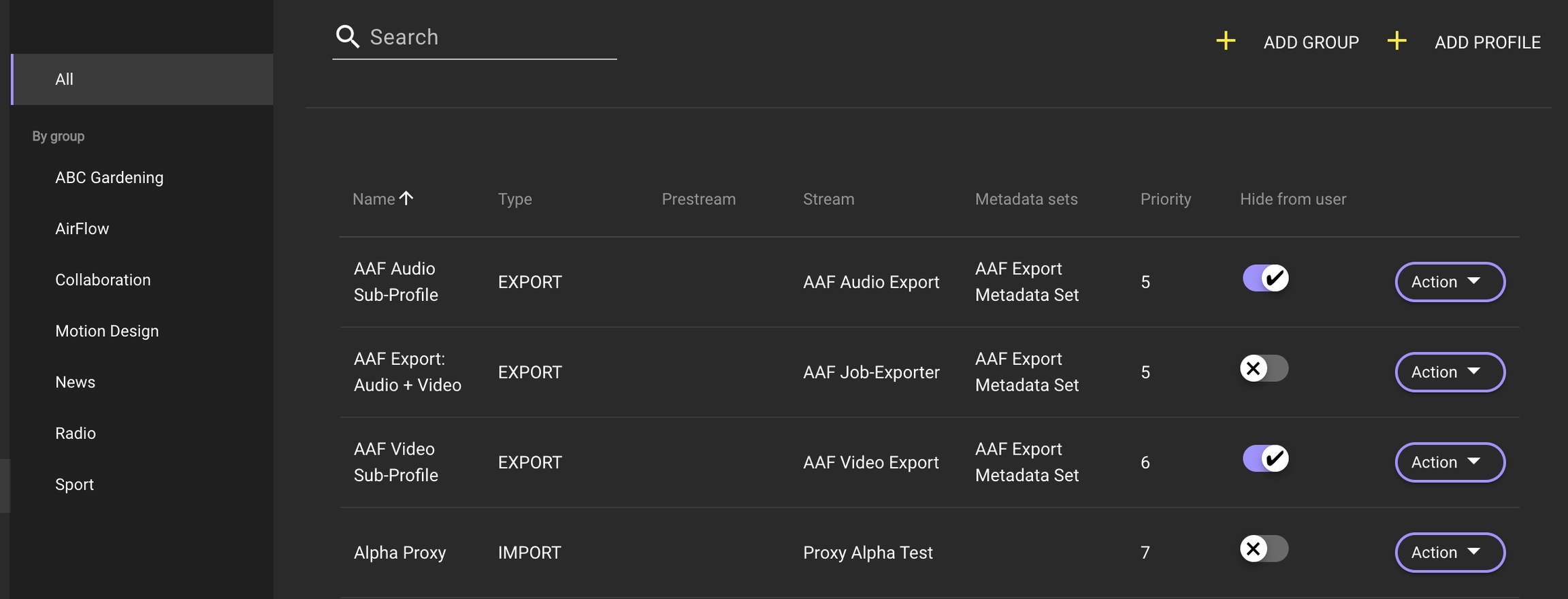The height and width of the screenshot is (599, 1568).
Task: Open Action dropdown for AAF Audio Sub-Profile
Action: tap(1450, 282)
